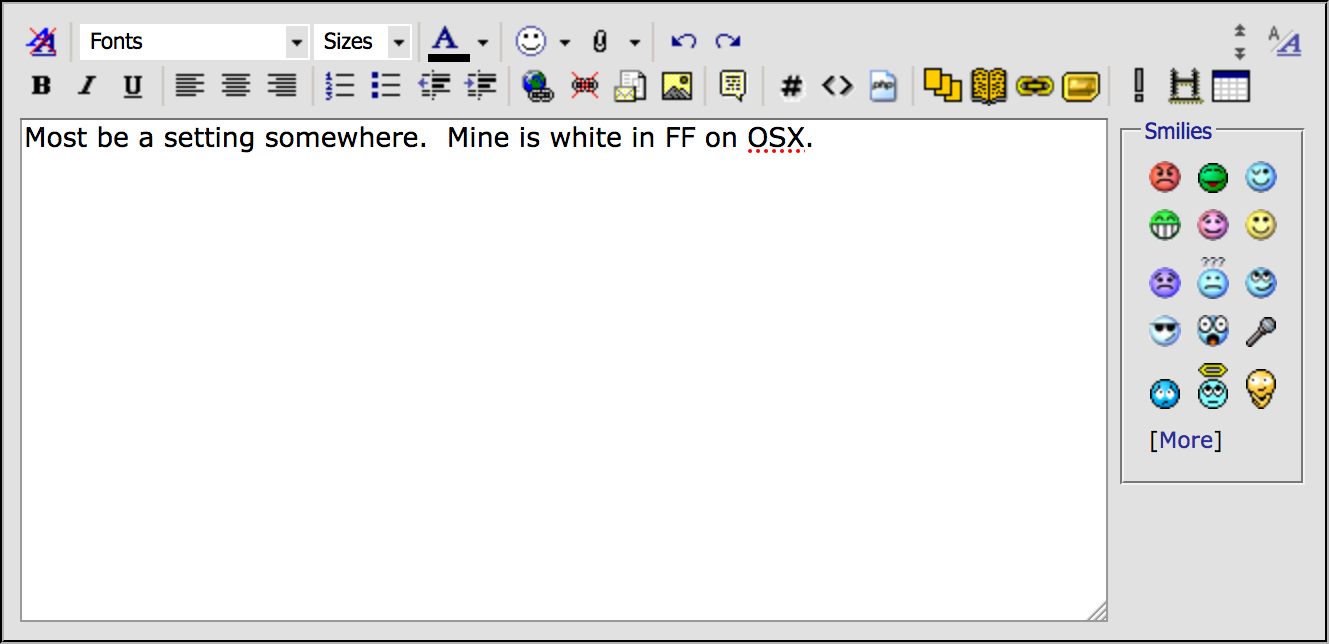Wrap HTML tags with the <> icon
The height and width of the screenshot is (644, 1329).
(837, 87)
